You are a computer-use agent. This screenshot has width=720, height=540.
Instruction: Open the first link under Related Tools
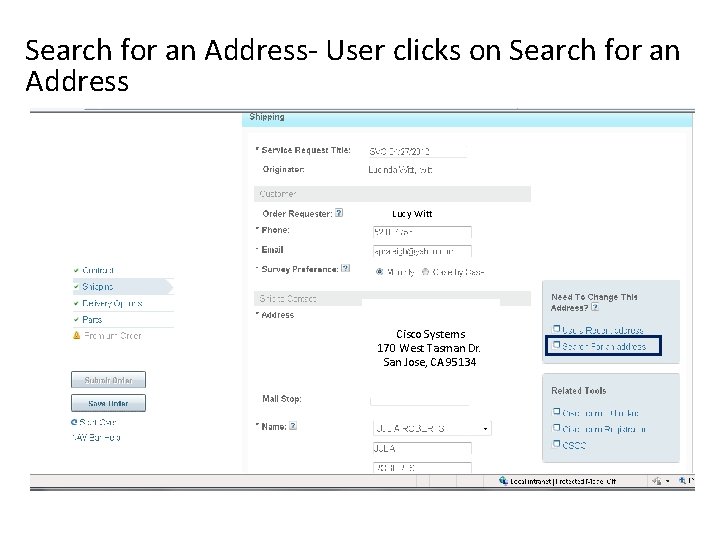click(x=600, y=413)
